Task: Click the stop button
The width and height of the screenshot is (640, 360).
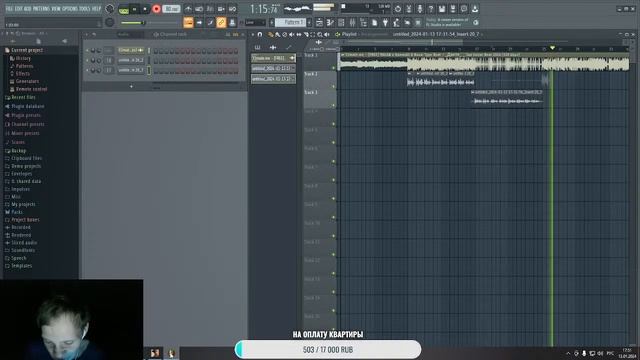Action: 145,9
